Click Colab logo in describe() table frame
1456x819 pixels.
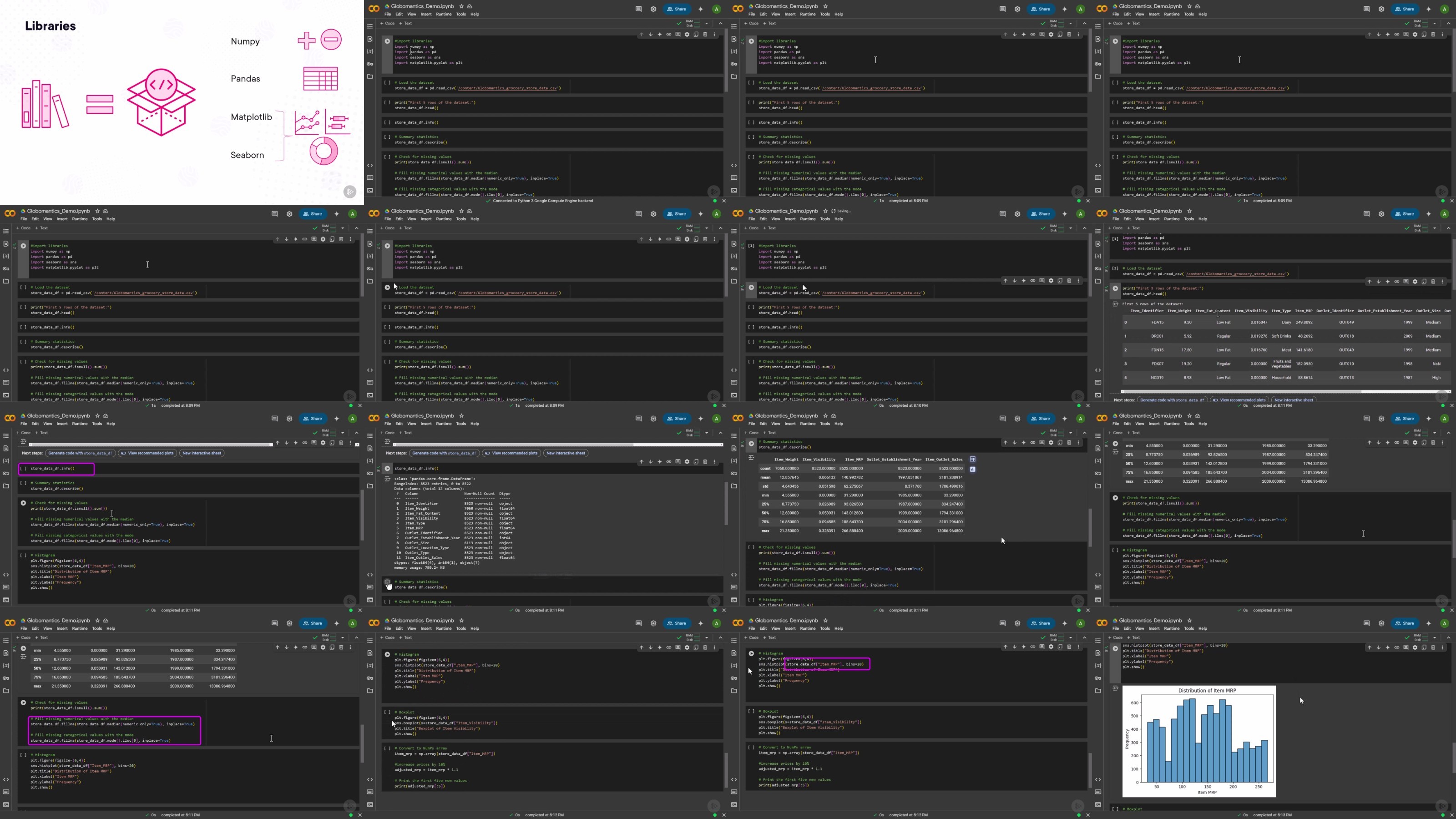click(738, 419)
